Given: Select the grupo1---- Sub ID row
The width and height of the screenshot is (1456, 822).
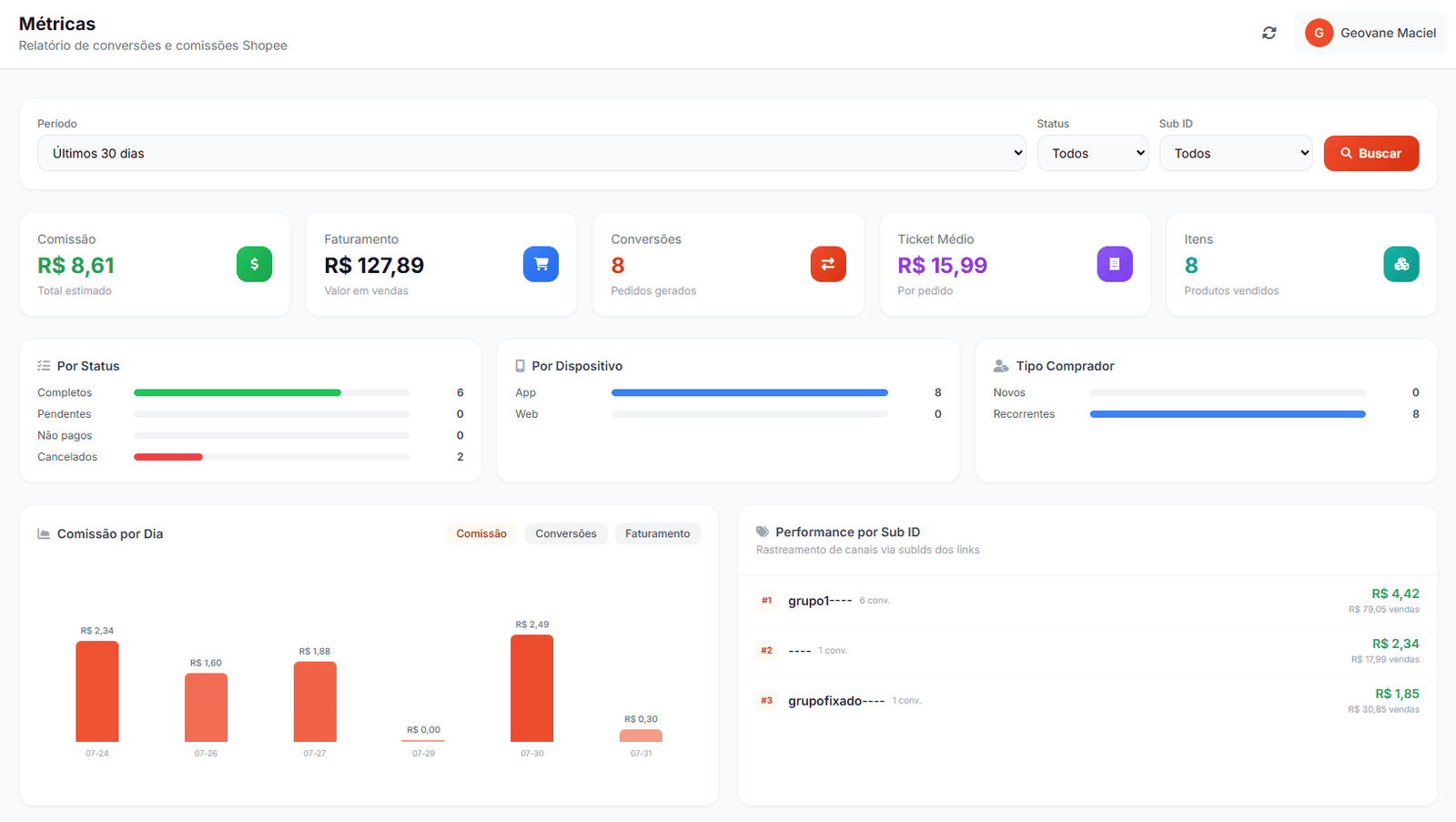Looking at the screenshot, I should point(1087,601).
